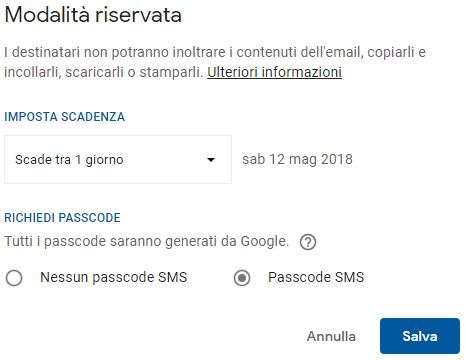The width and height of the screenshot is (466, 360).
Task: Click the "copiarli e" words in the description
Action: pos(397,52)
